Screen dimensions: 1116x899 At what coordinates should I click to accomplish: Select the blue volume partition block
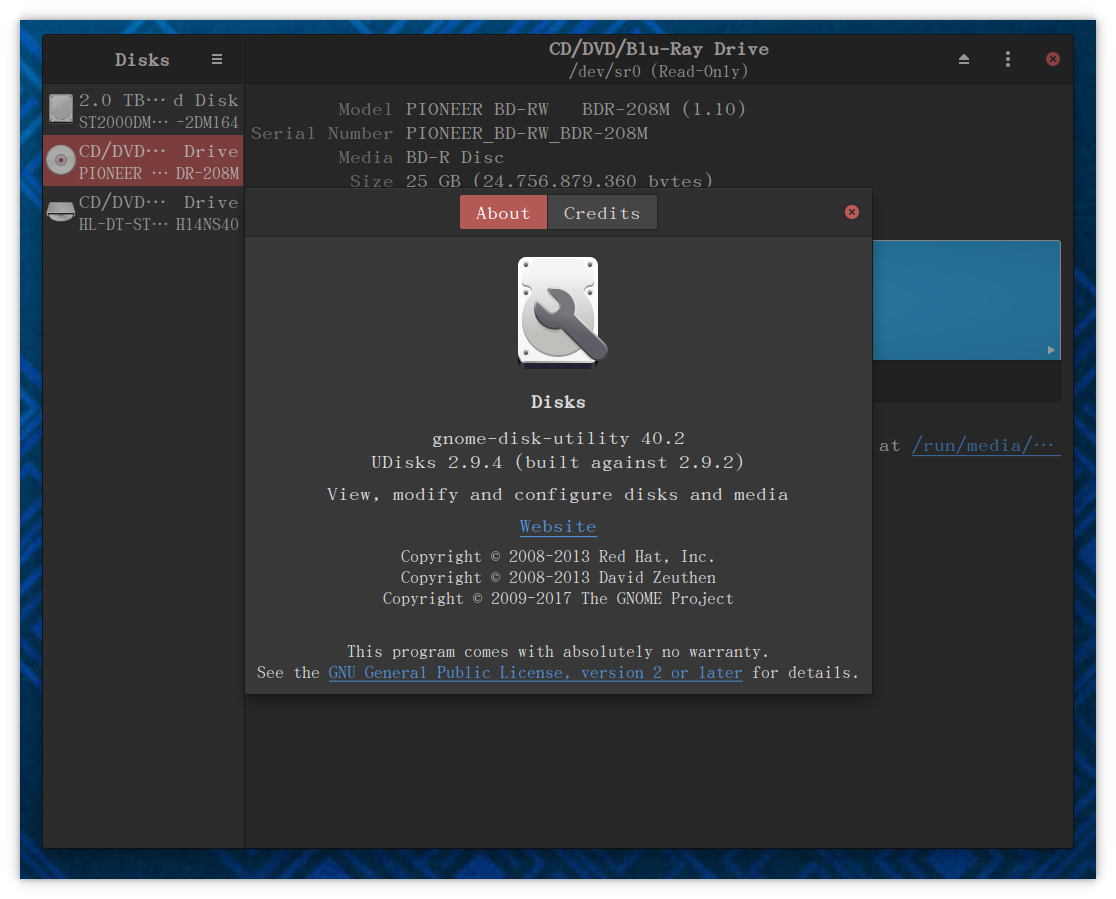967,300
